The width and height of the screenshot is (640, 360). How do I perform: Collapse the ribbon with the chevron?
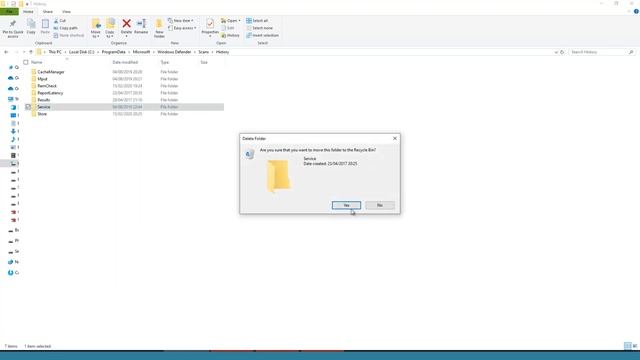pos(629,11)
